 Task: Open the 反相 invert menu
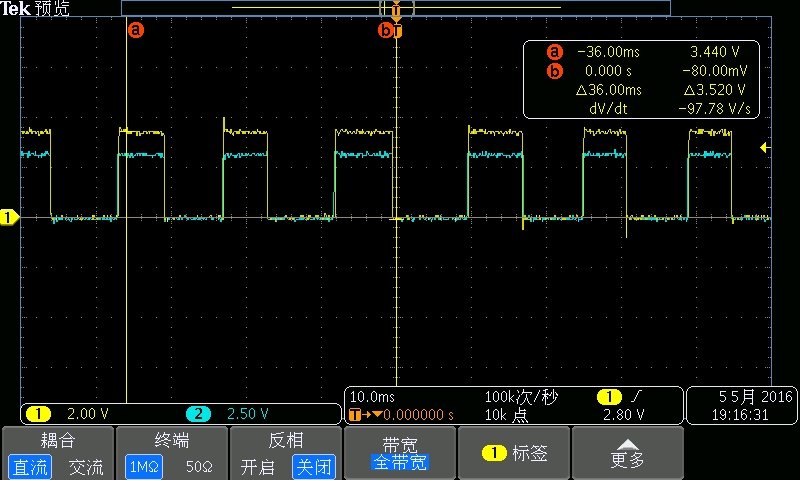(x=286, y=440)
